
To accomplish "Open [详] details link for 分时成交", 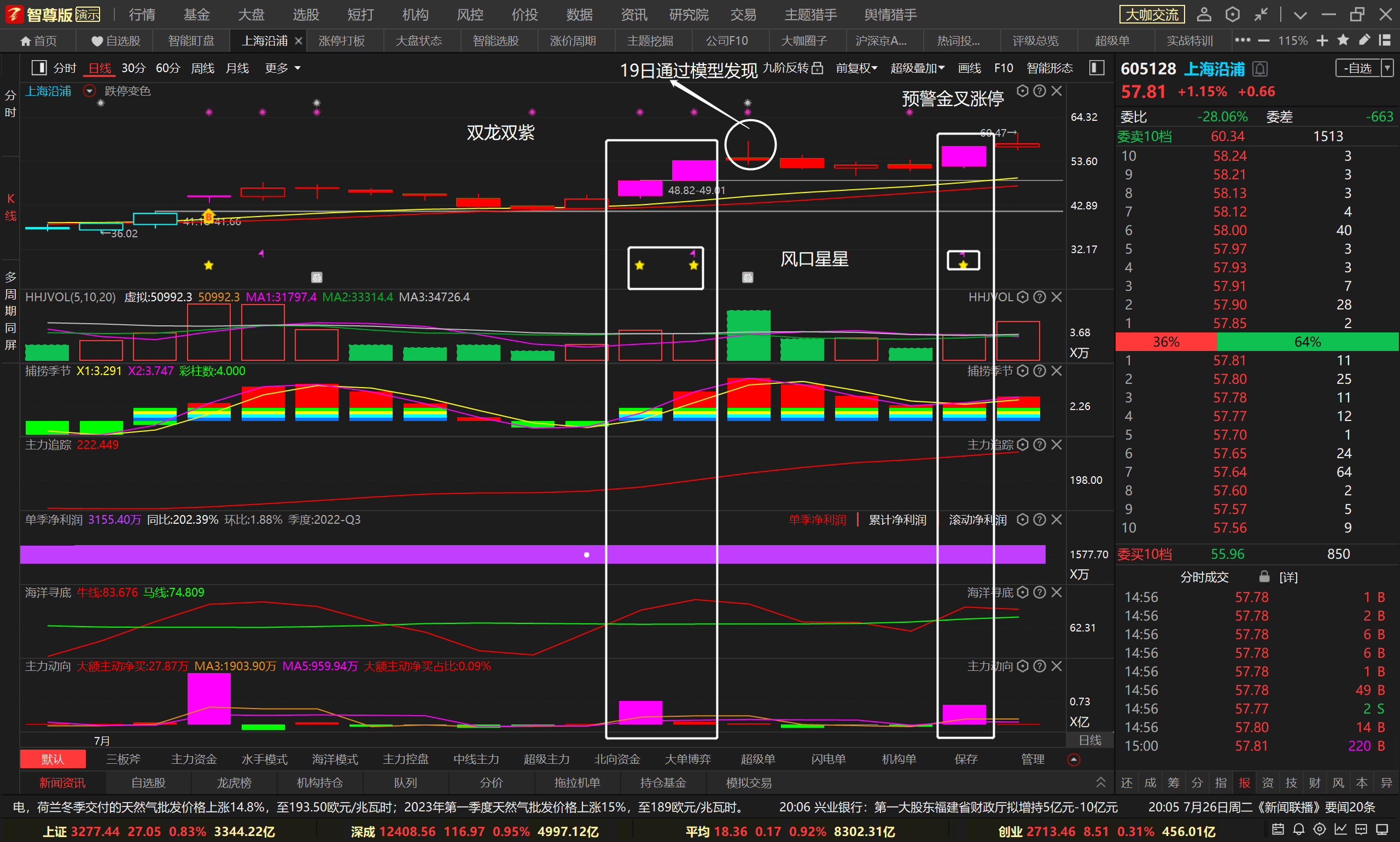I will (1288, 577).
